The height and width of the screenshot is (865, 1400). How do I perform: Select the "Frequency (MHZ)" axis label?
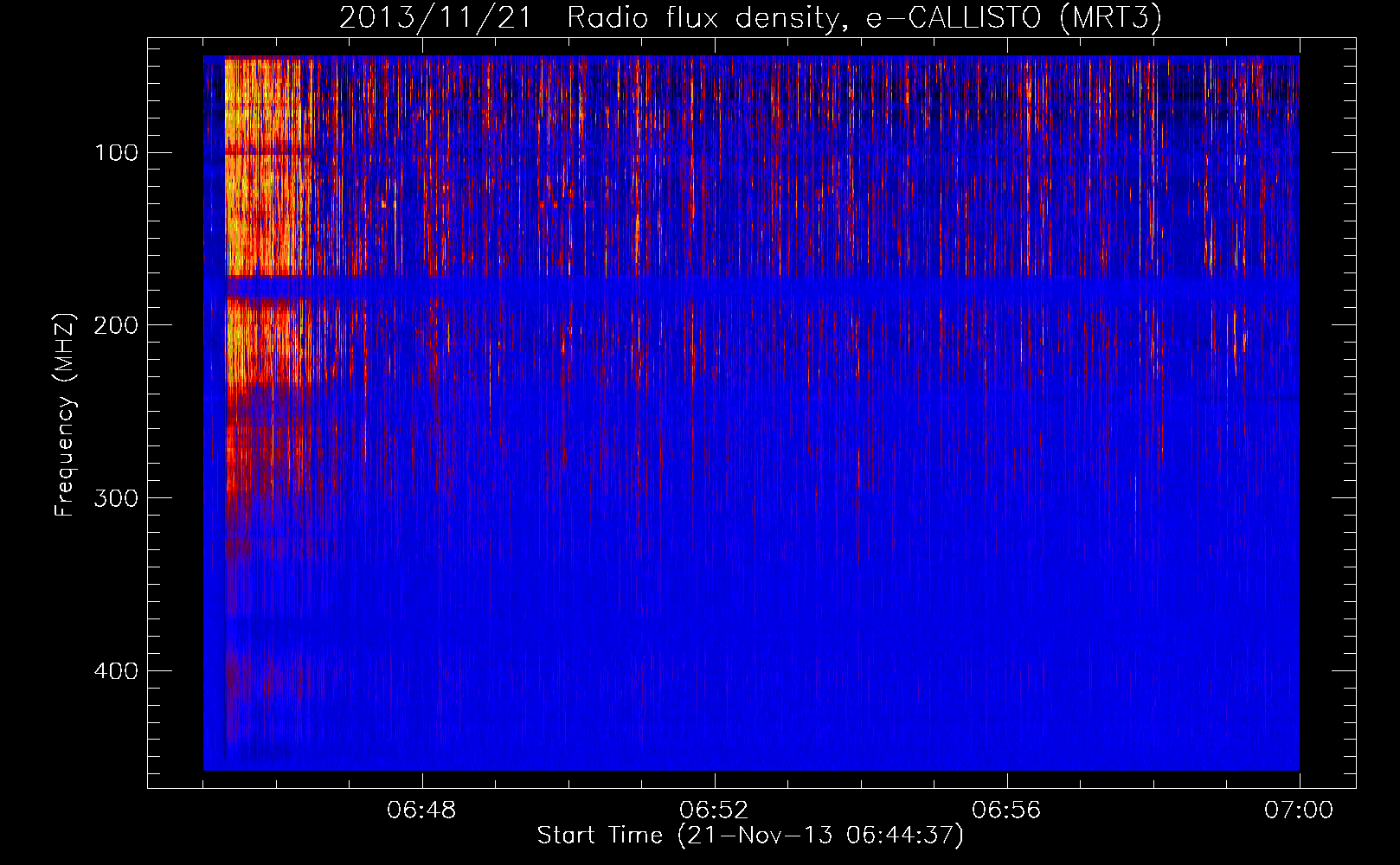65,414
